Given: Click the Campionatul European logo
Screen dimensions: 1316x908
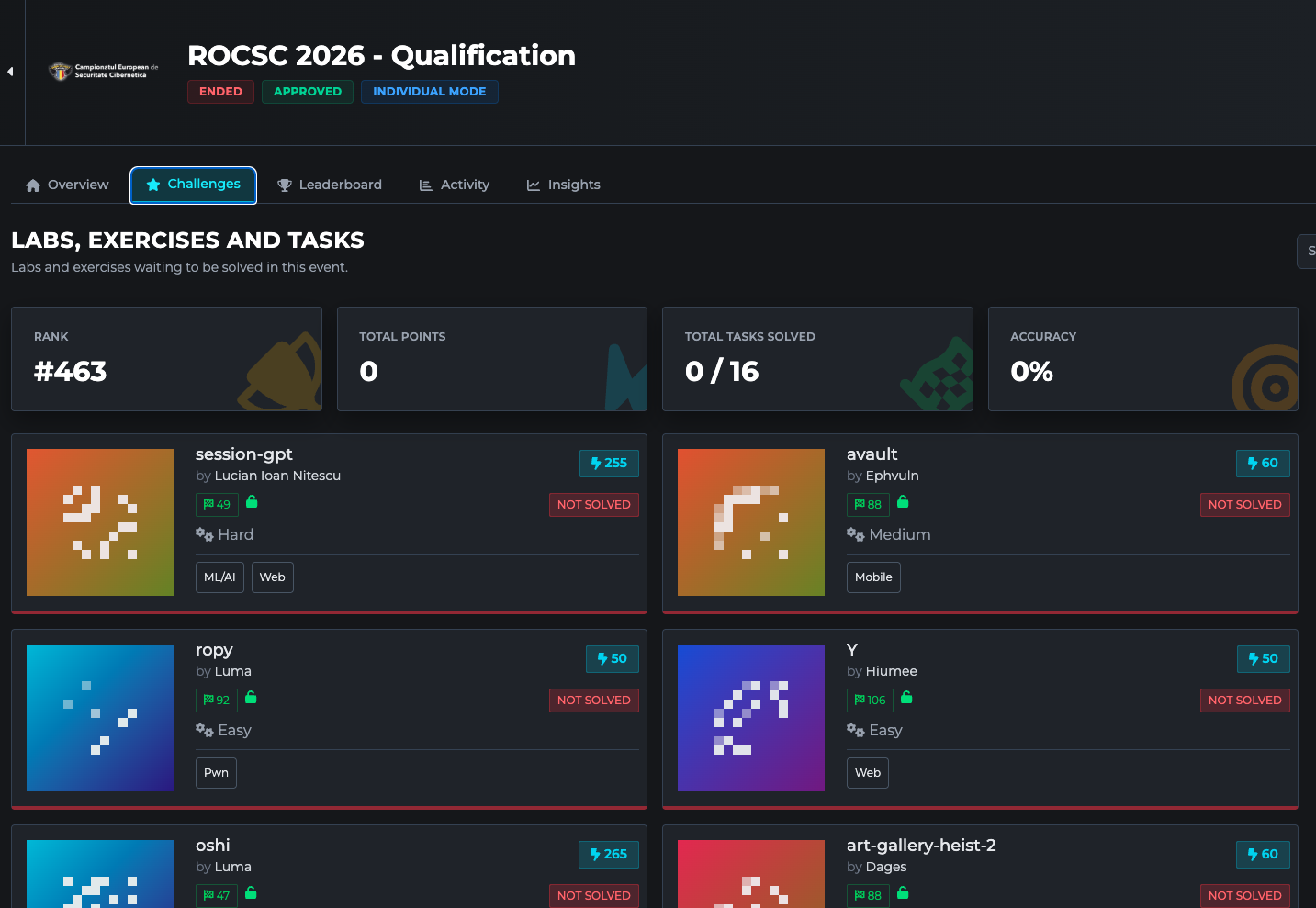Looking at the screenshot, I should point(103,72).
